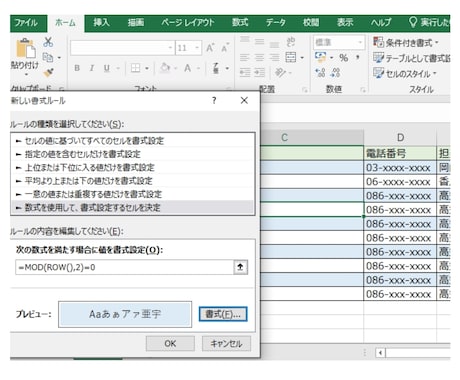Expand the Borders dropdown arrow
Screen dimensions: 460x380
(x=147, y=68)
